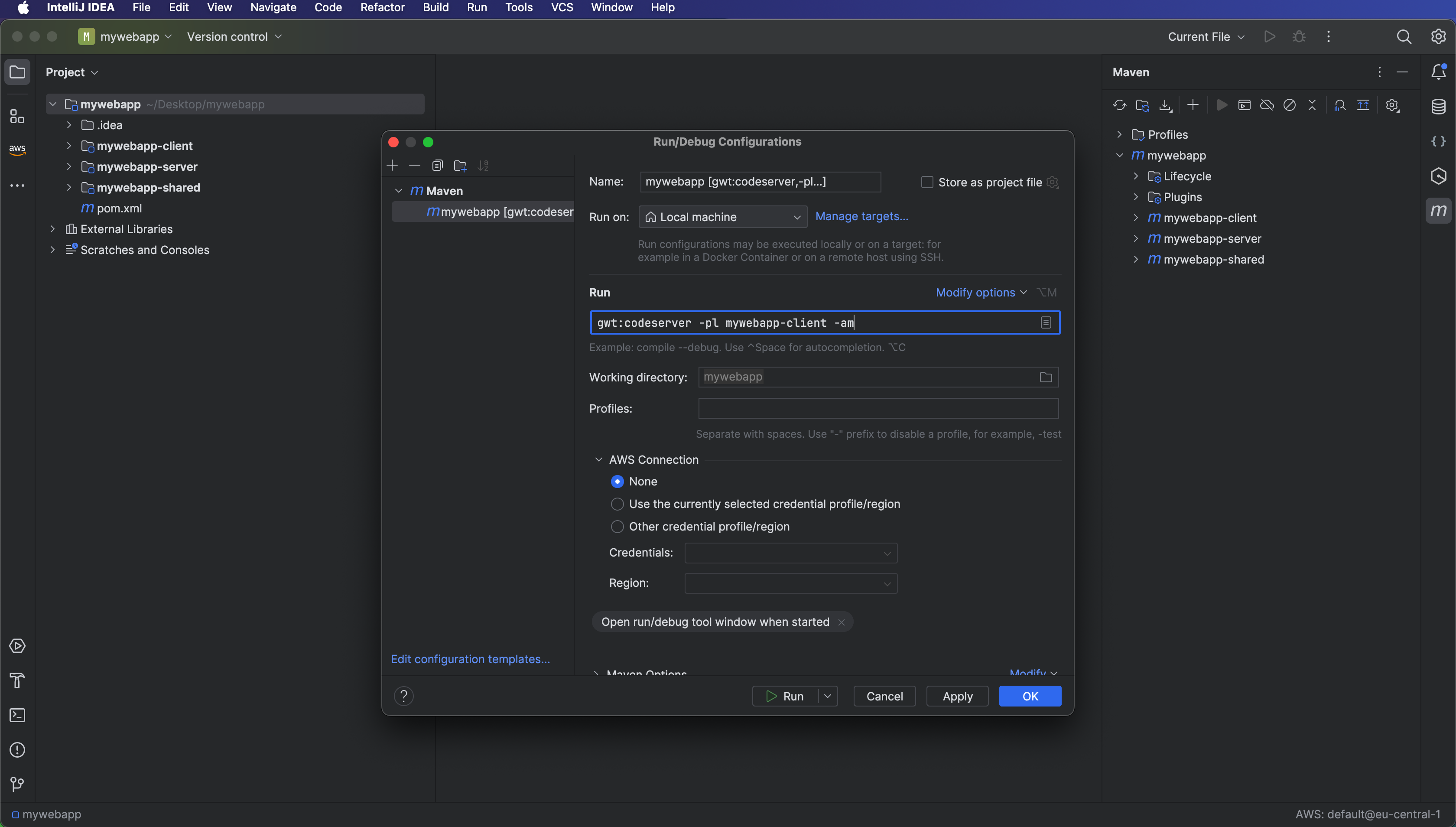The height and width of the screenshot is (827, 1456).
Task: Open Run on Local machine dropdown
Action: 723,217
